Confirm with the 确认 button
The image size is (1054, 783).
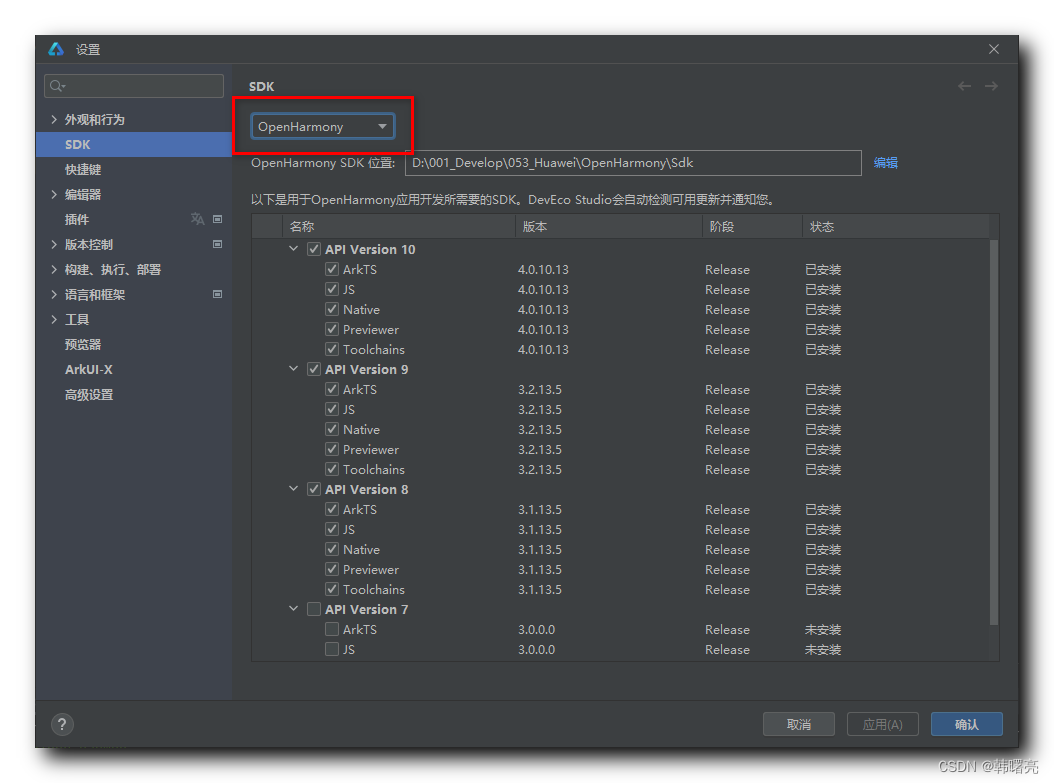pyautogui.click(x=967, y=725)
